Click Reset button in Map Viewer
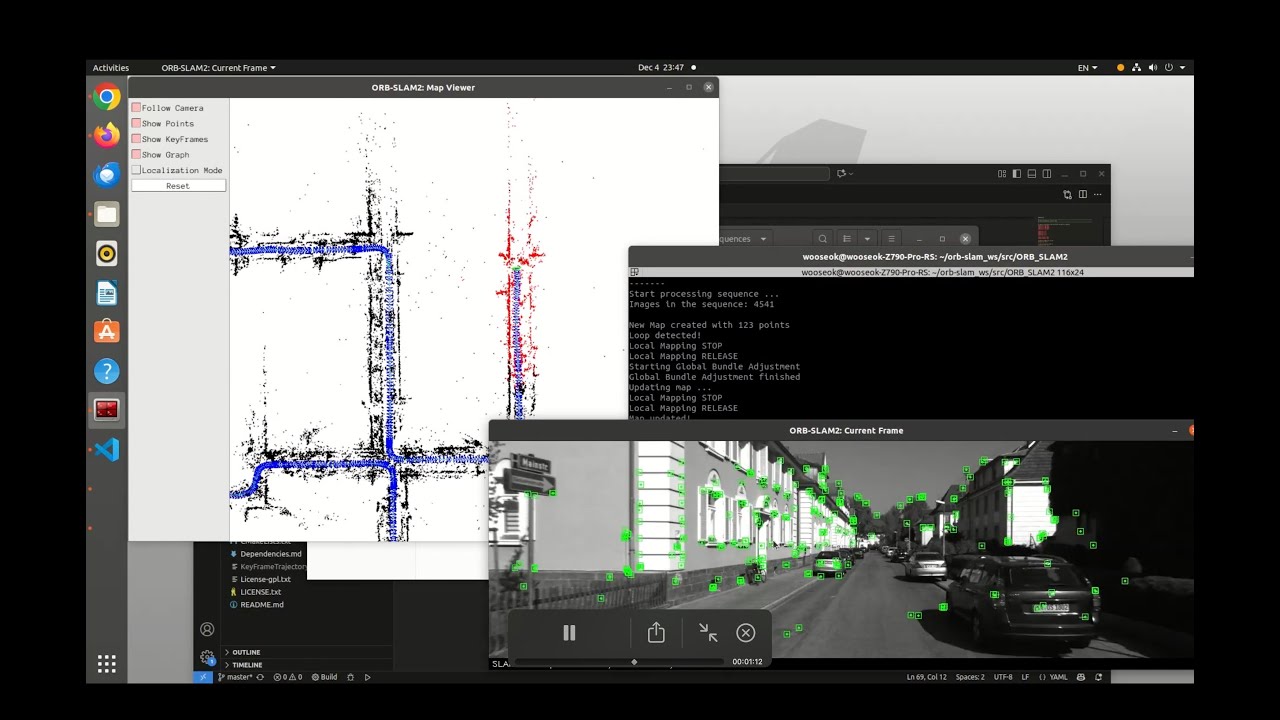The width and height of the screenshot is (1280, 720). click(178, 186)
